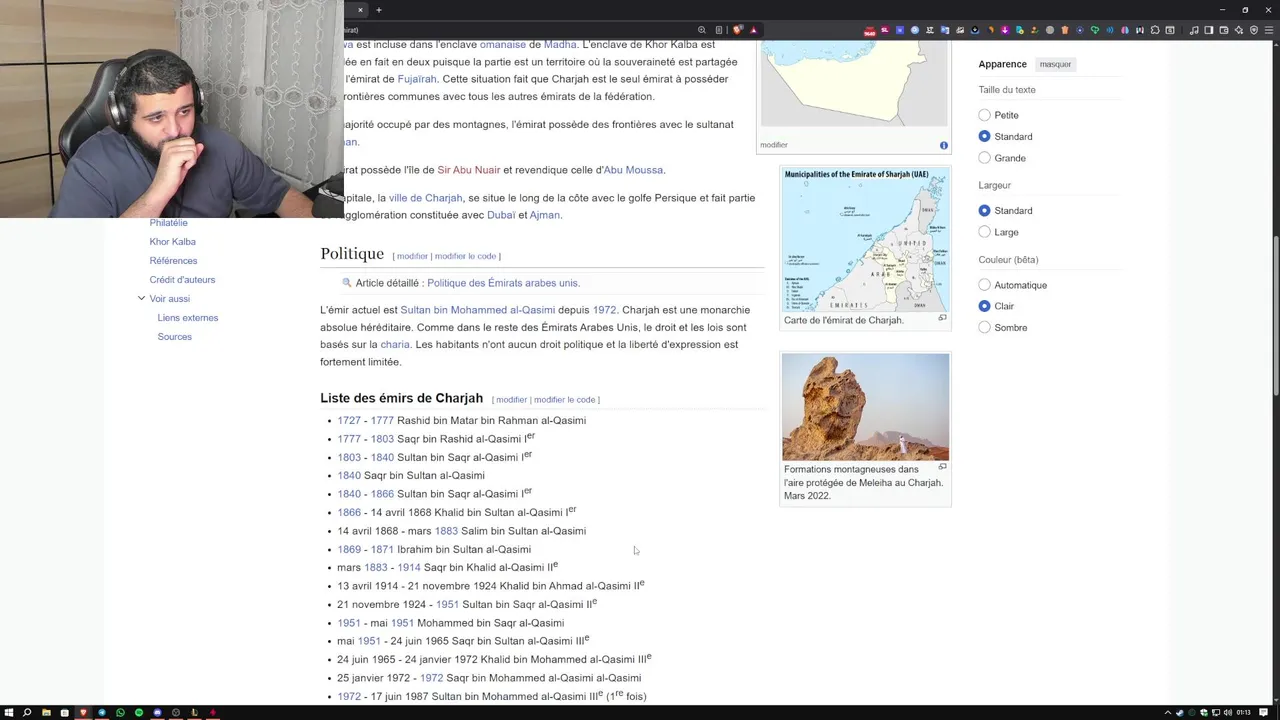Open reader mode icon in address bar
The height and width of the screenshot is (720, 1280).
click(x=718, y=30)
